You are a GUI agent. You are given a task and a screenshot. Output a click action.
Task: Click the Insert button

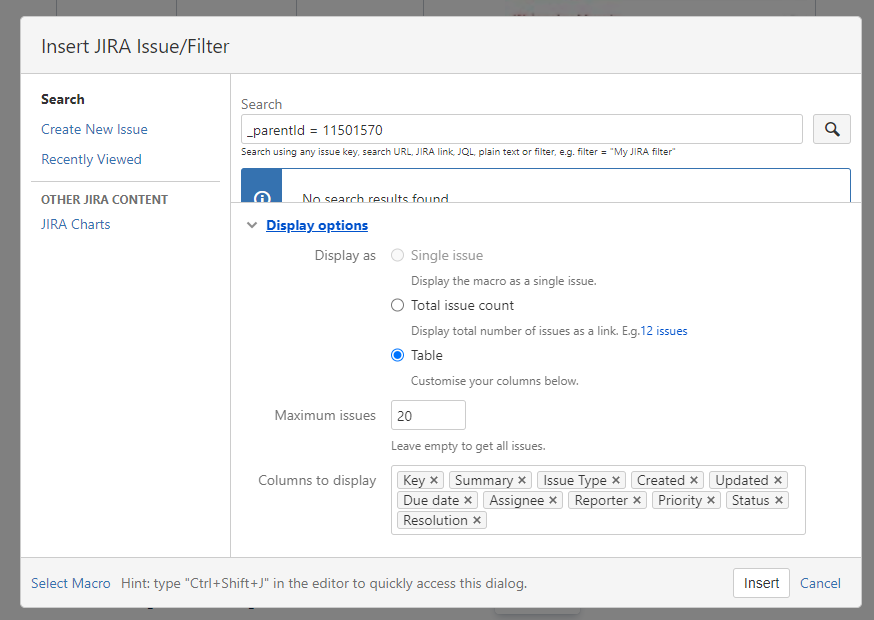pyautogui.click(x=761, y=583)
